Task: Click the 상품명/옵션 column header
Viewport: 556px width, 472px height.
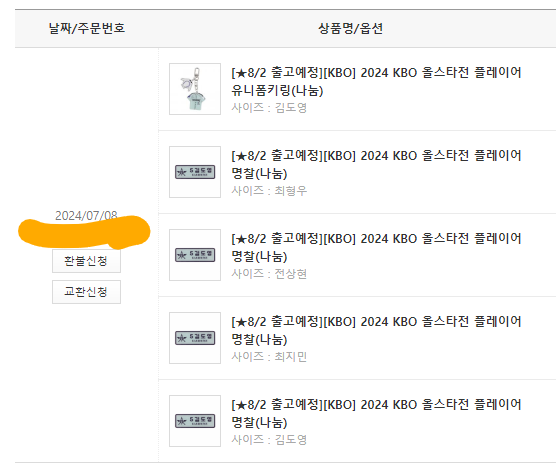Action: pos(350,28)
